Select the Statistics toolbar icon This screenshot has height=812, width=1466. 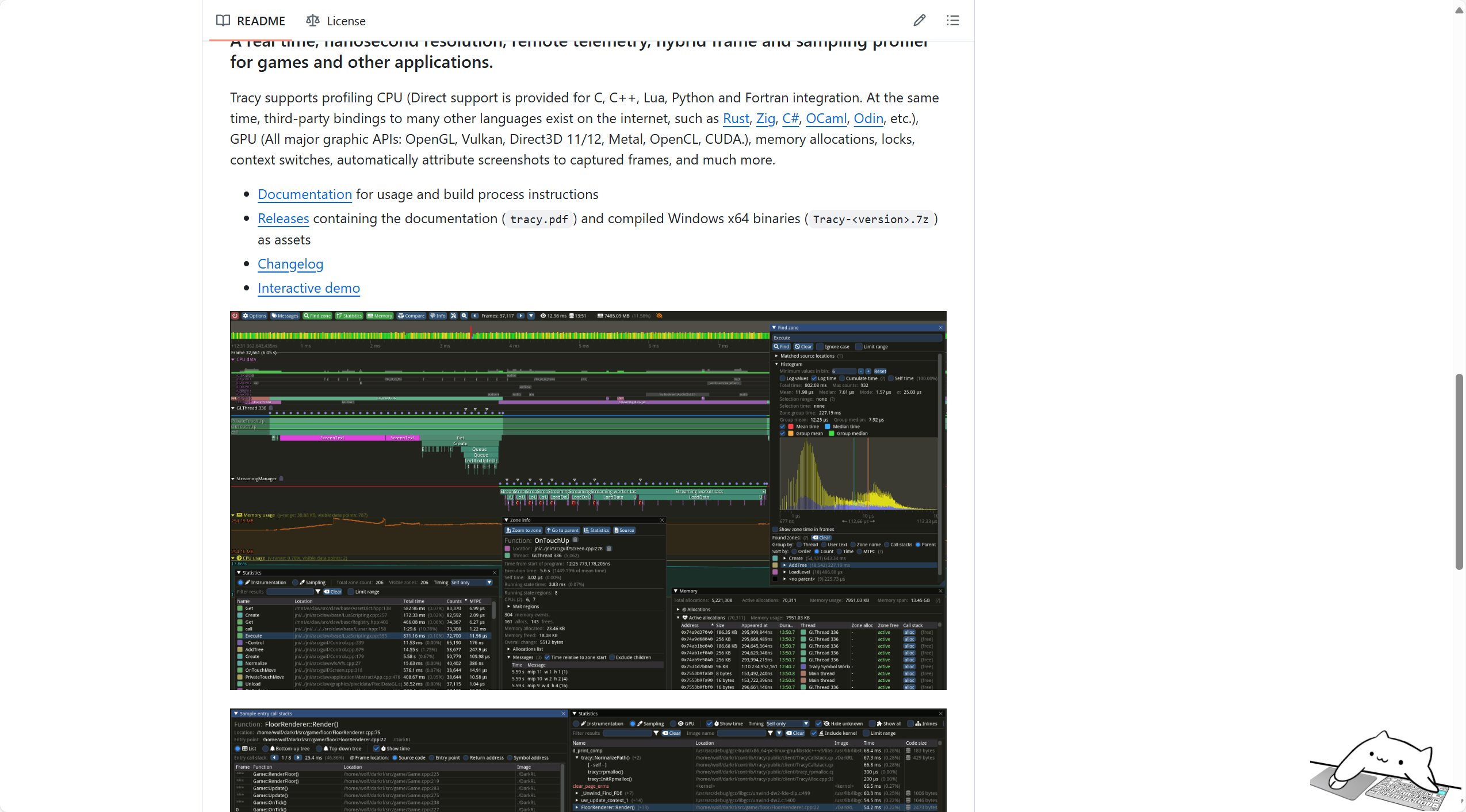pyautogui.click(x=350, y=316)
